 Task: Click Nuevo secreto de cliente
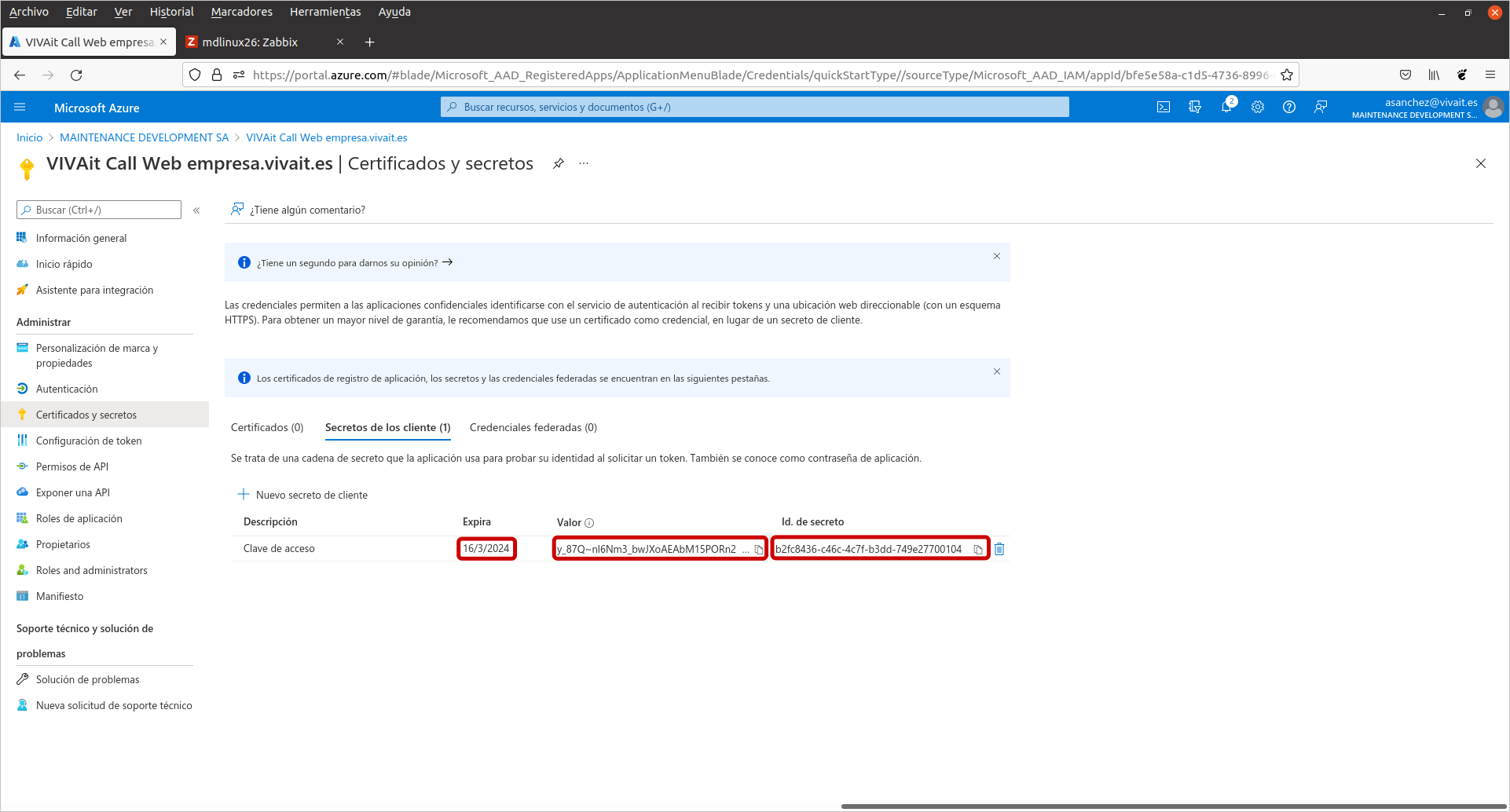click(x=302, y=495)
